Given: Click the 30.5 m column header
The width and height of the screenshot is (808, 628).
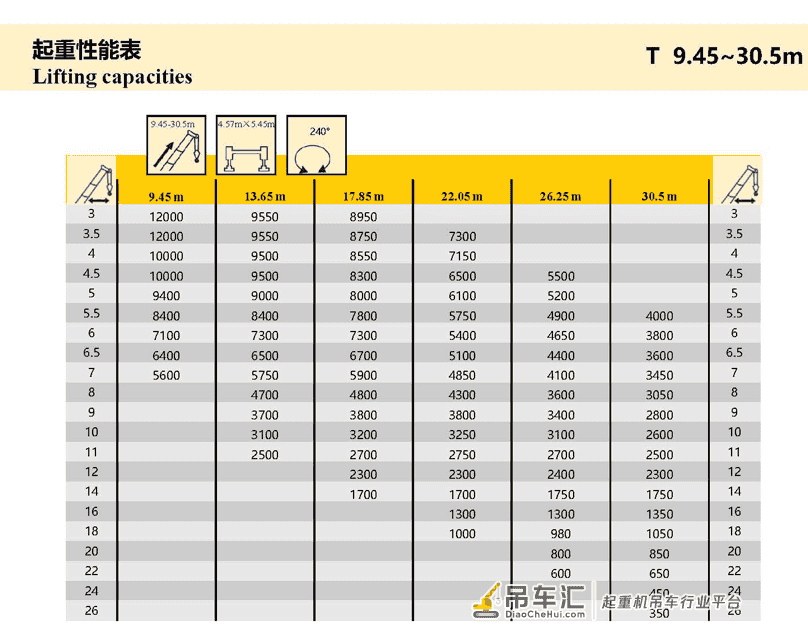Looking at the screenshot, I should [659, 196].
